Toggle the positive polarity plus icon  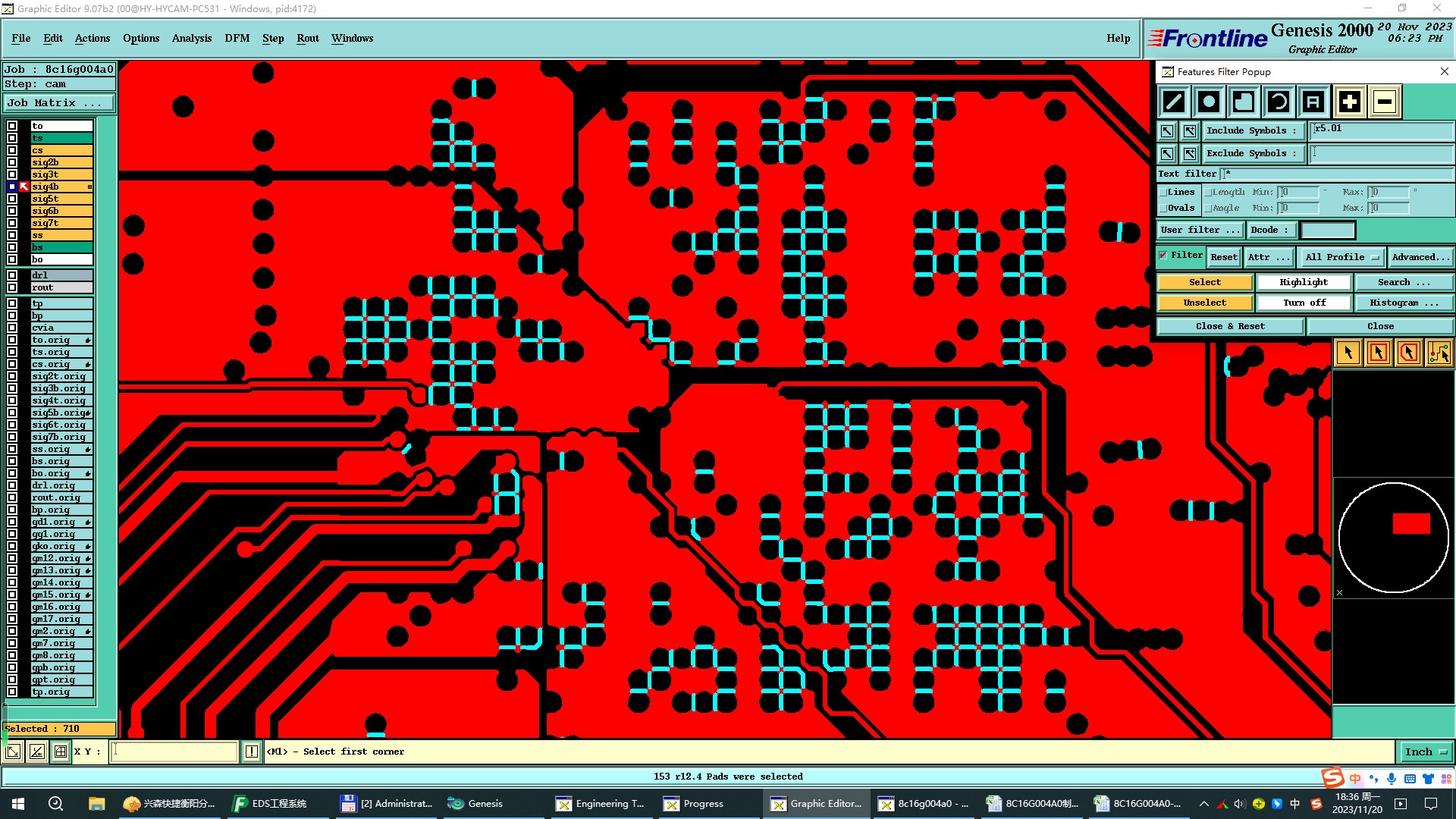tap(1349, 102)
